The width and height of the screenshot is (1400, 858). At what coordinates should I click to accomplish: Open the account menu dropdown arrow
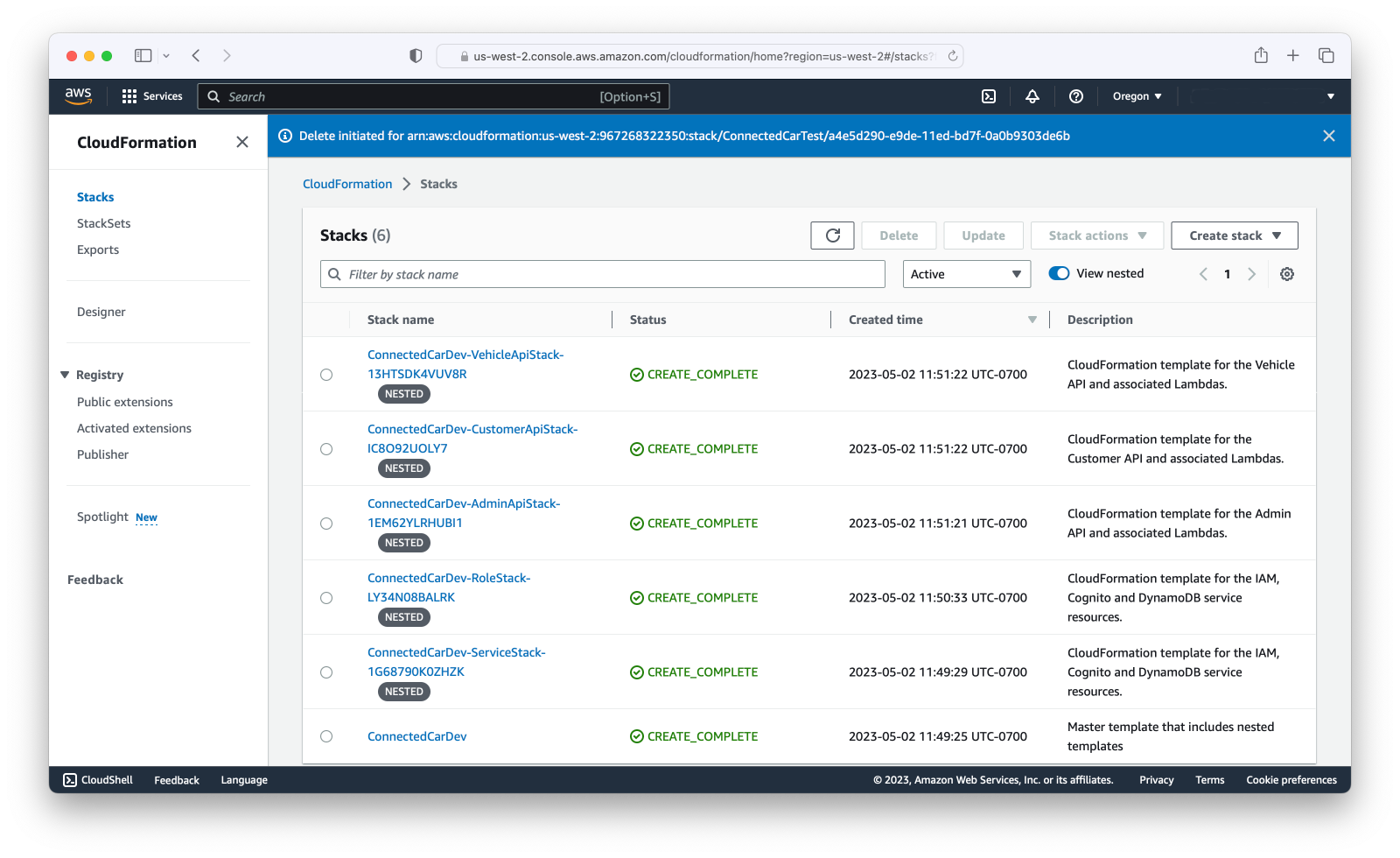coord(1331,96)
